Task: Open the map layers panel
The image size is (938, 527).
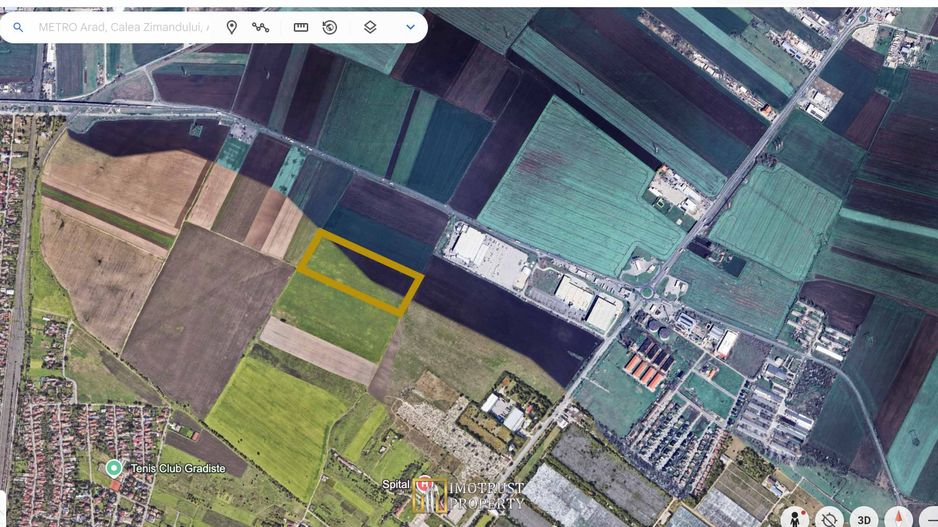Action: (x=370, y=28)
